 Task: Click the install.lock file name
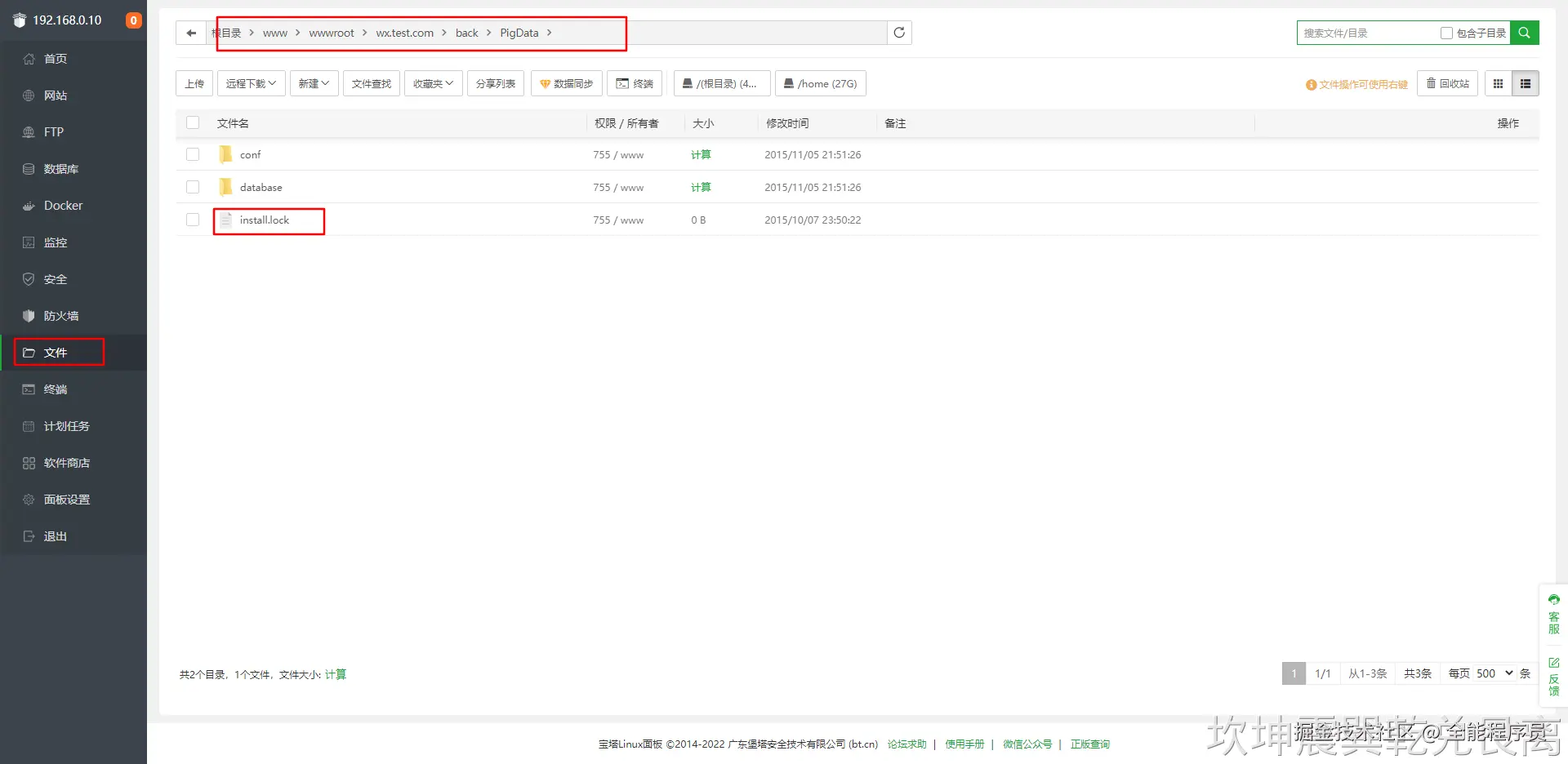(265, 220)
